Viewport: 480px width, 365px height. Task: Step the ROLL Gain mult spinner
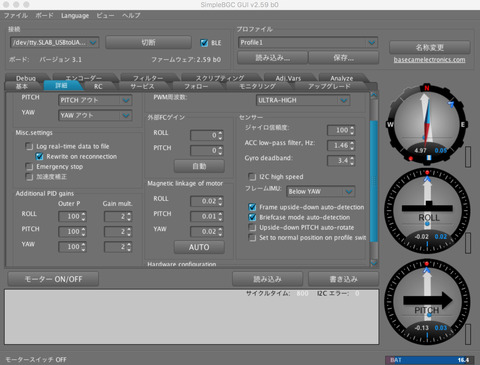point(129,216)
